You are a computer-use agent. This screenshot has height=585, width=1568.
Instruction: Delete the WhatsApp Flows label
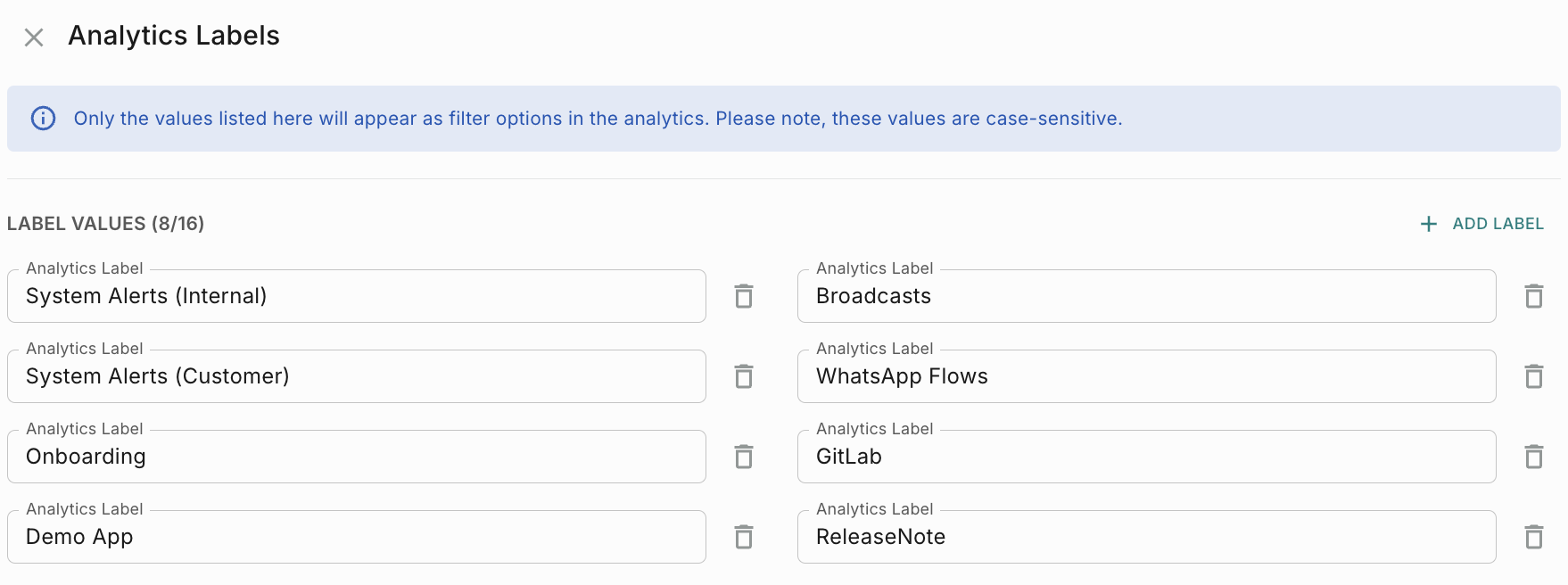[x=1534, y=376]
